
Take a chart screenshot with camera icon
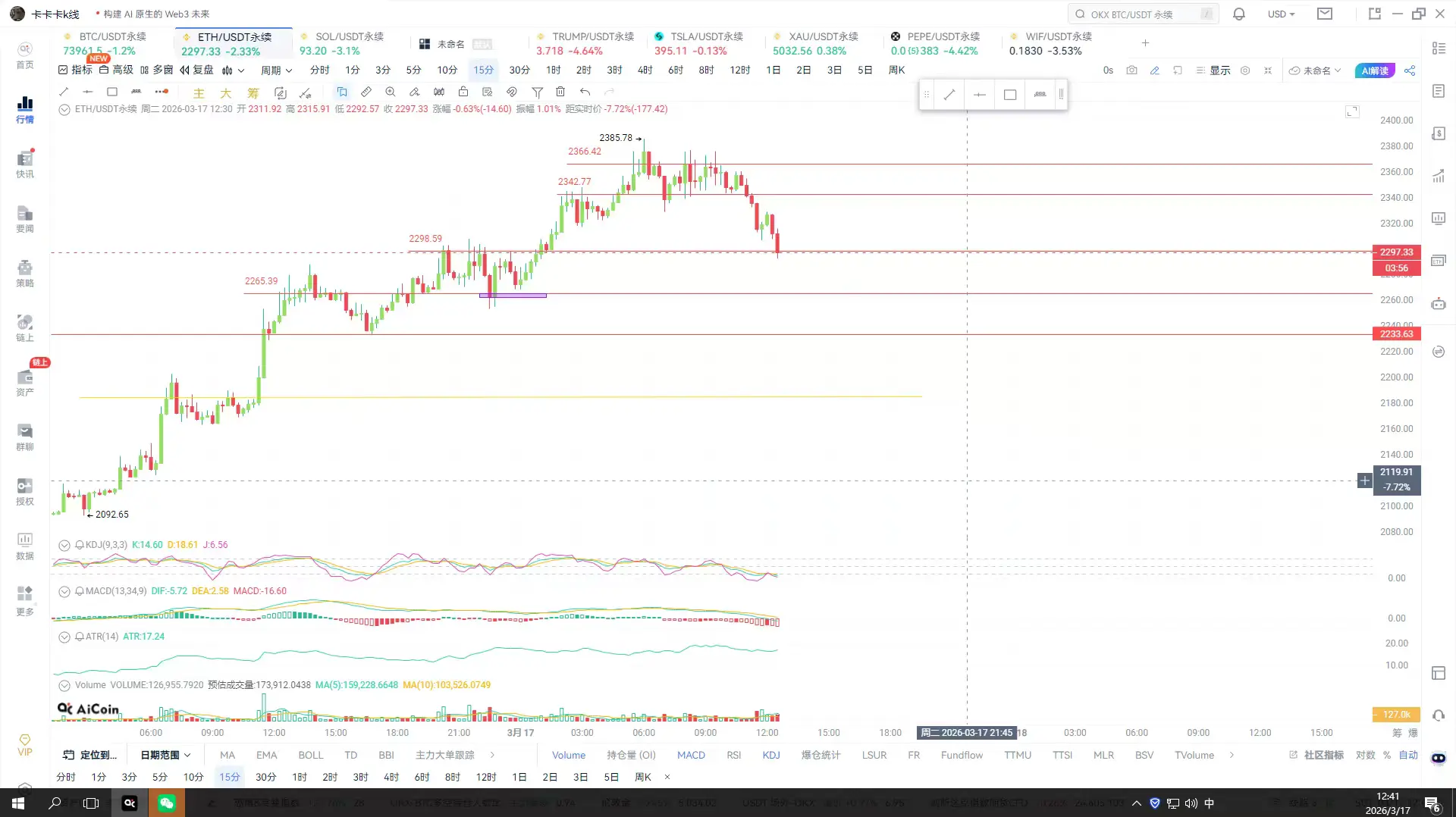pyautogui.click(x=1131, y=70)
